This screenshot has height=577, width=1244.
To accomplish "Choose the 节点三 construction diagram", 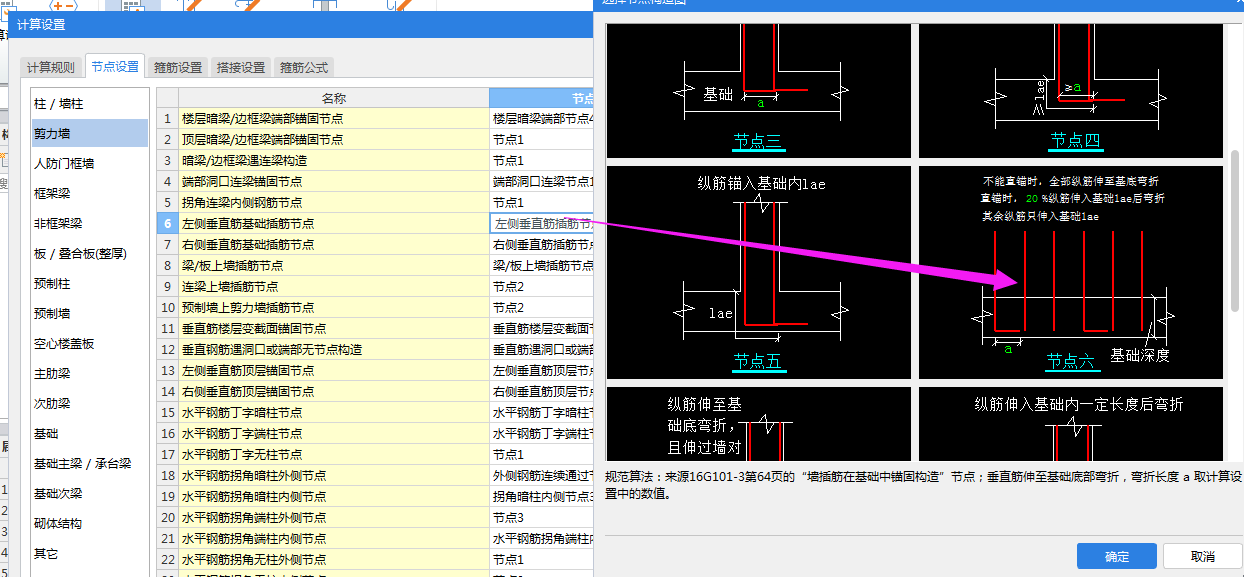I will (x=758, y=90).
